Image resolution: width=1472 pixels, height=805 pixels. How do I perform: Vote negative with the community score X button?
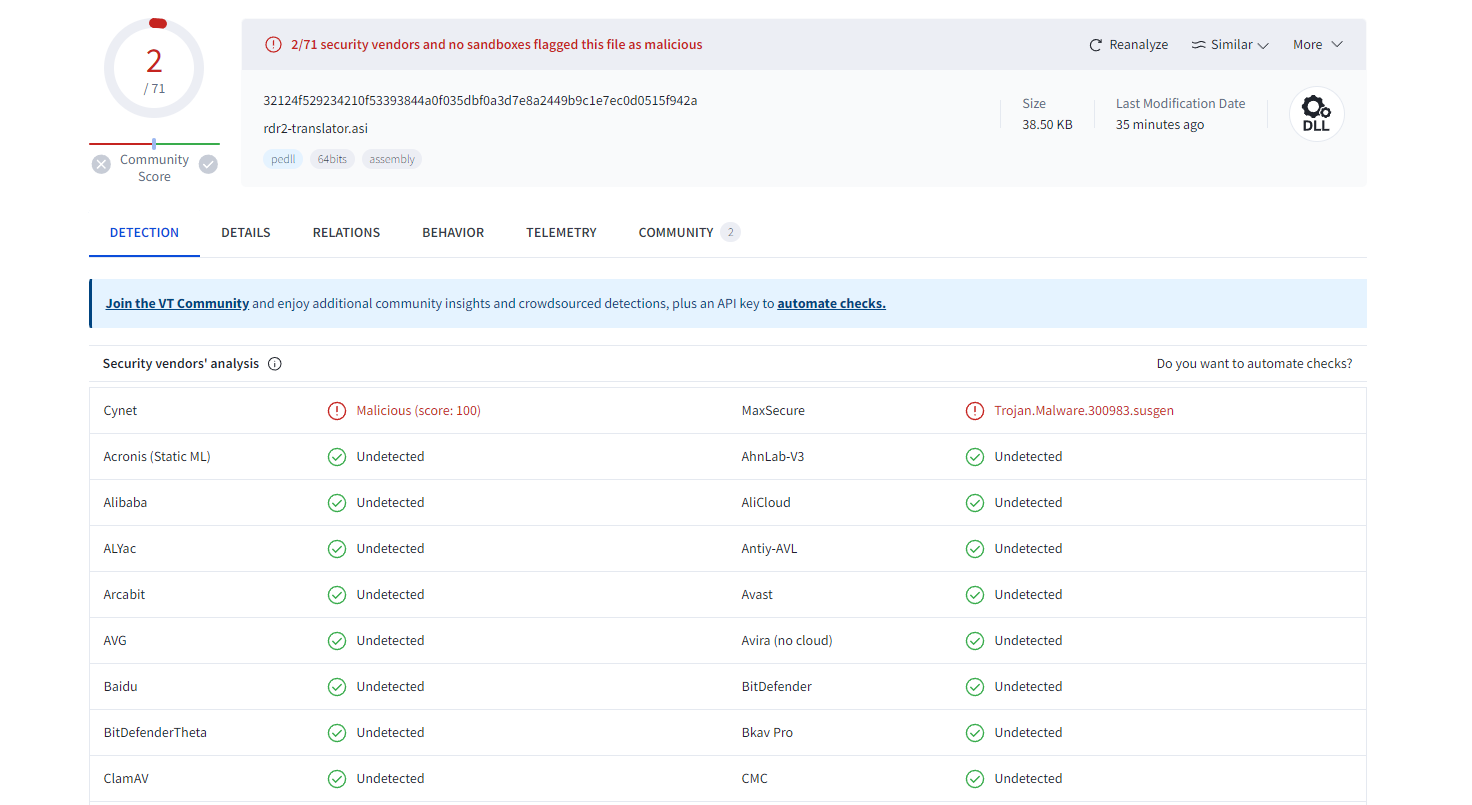[x=101, y=165]
